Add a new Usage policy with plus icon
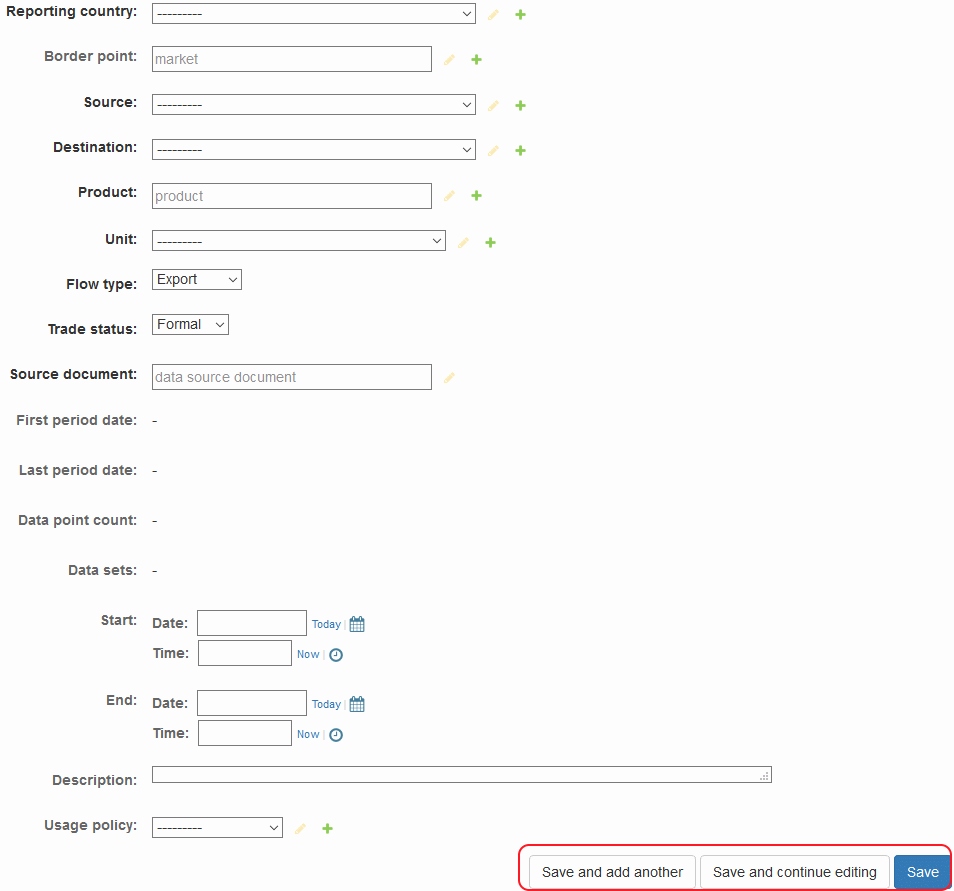 point(327,828)
